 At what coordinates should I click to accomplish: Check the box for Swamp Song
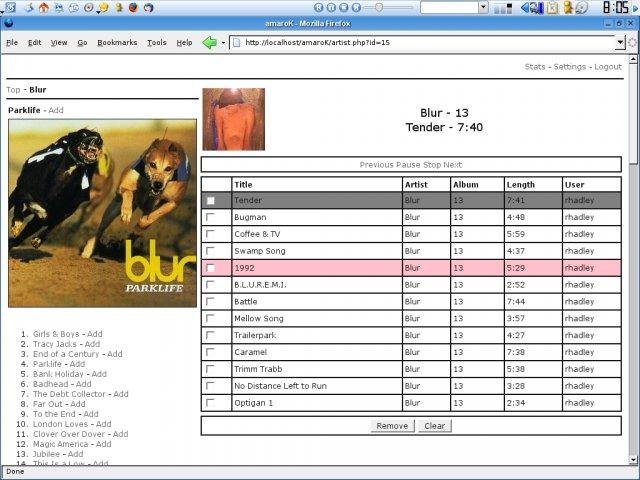[x=210, y=251]
